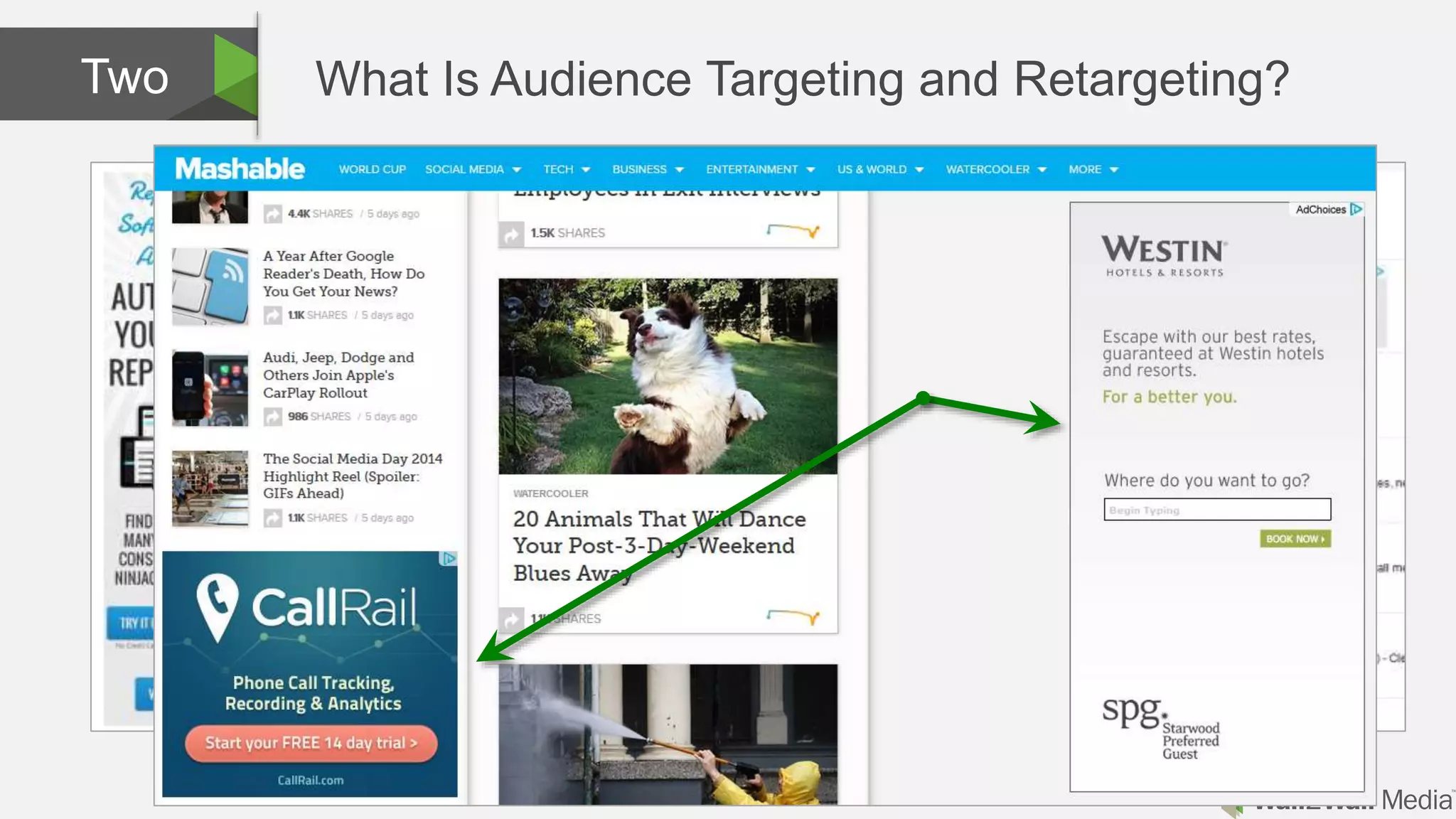Open Social Media Day 2014 Highlight Reel
The width and height of the screenshot is (1456, 819).
(x=353, y=476)
